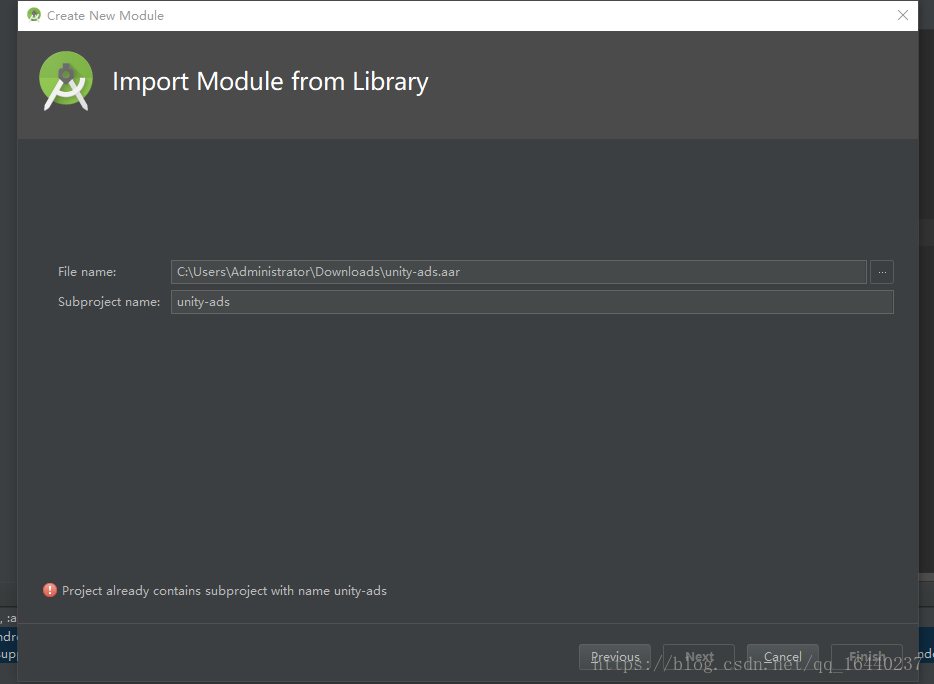
Task: Close the Create New Module window
Action: 902,15
